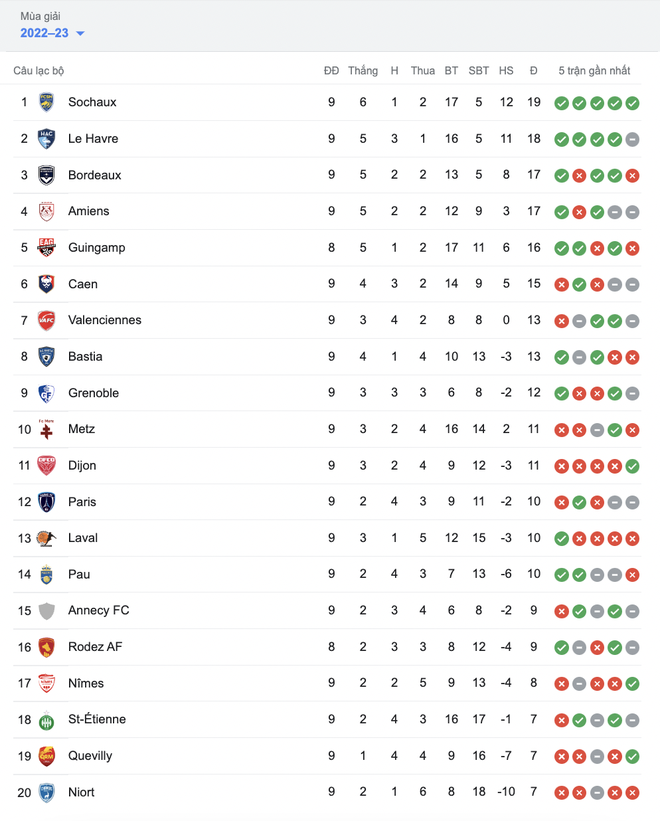Click the Rodez AF club badge
Image resolution: width=660 pixels, height=821 pixels.
(x=46, y=647)
